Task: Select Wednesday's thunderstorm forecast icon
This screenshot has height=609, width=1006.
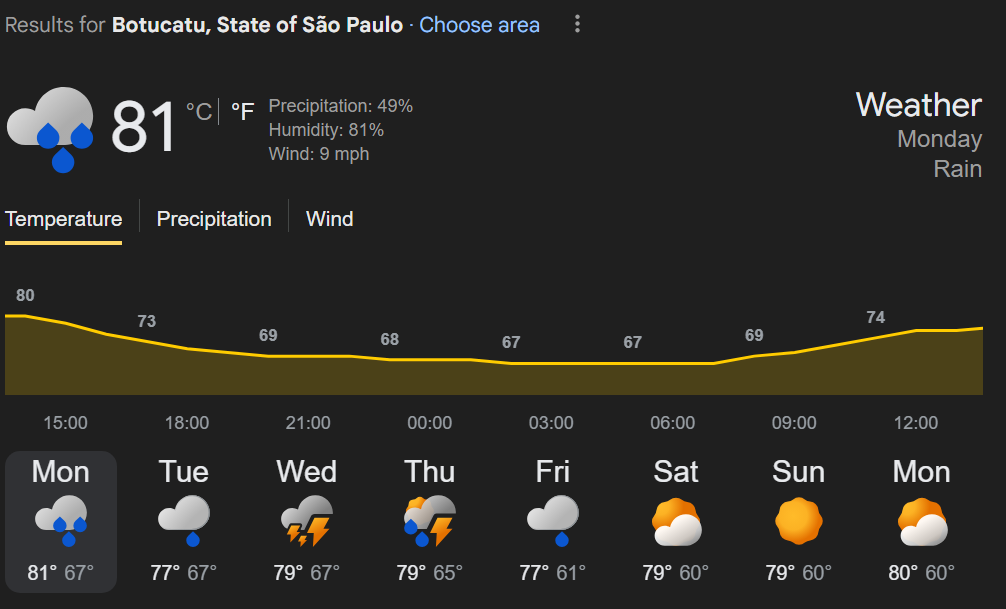Action: point(306,521)
